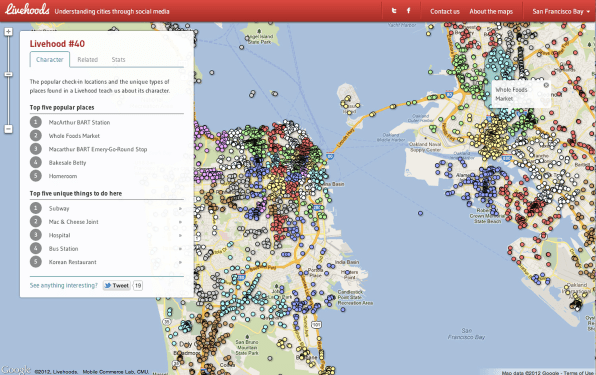Click the map zoom slider handle

coord(8,74)
